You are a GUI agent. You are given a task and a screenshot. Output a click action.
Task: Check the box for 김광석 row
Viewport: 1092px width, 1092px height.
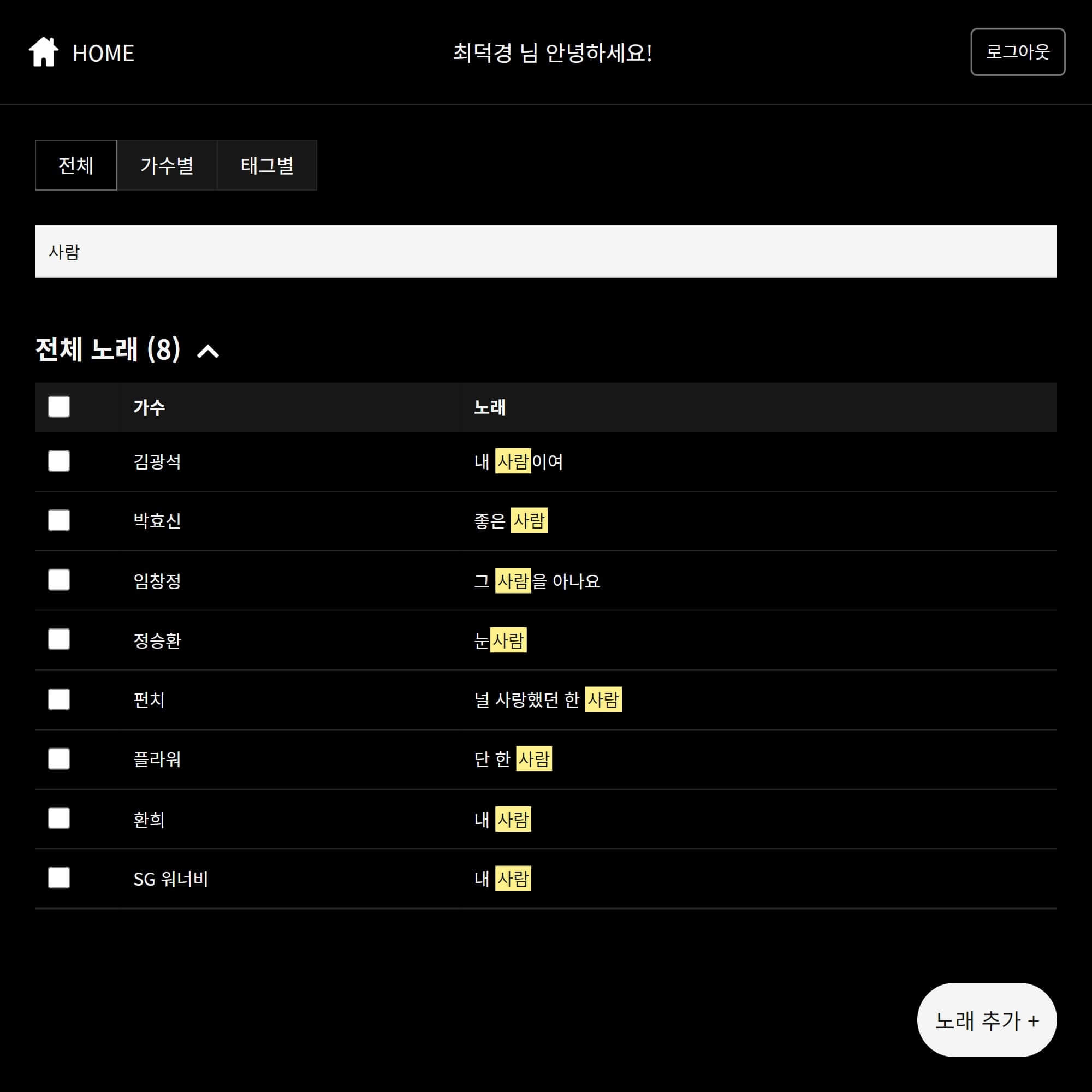click(59, 461)
